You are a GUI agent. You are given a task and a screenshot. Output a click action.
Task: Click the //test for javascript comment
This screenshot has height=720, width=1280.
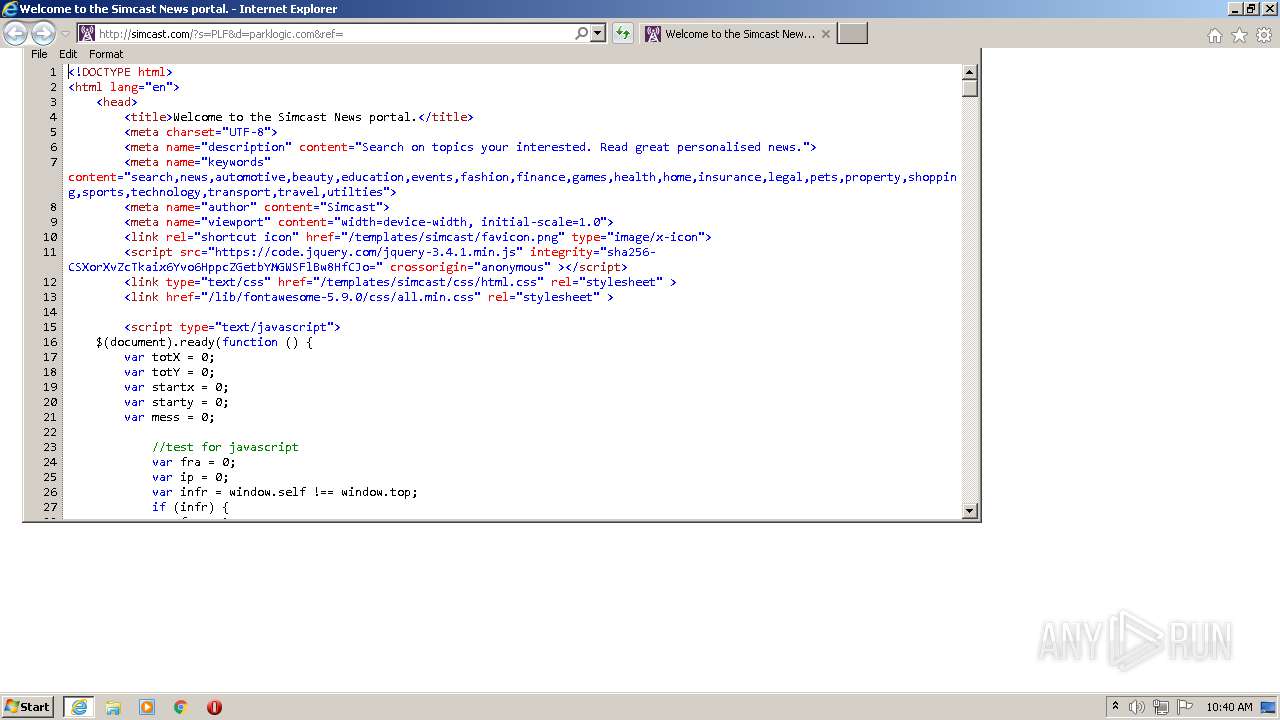pos(225,447)
